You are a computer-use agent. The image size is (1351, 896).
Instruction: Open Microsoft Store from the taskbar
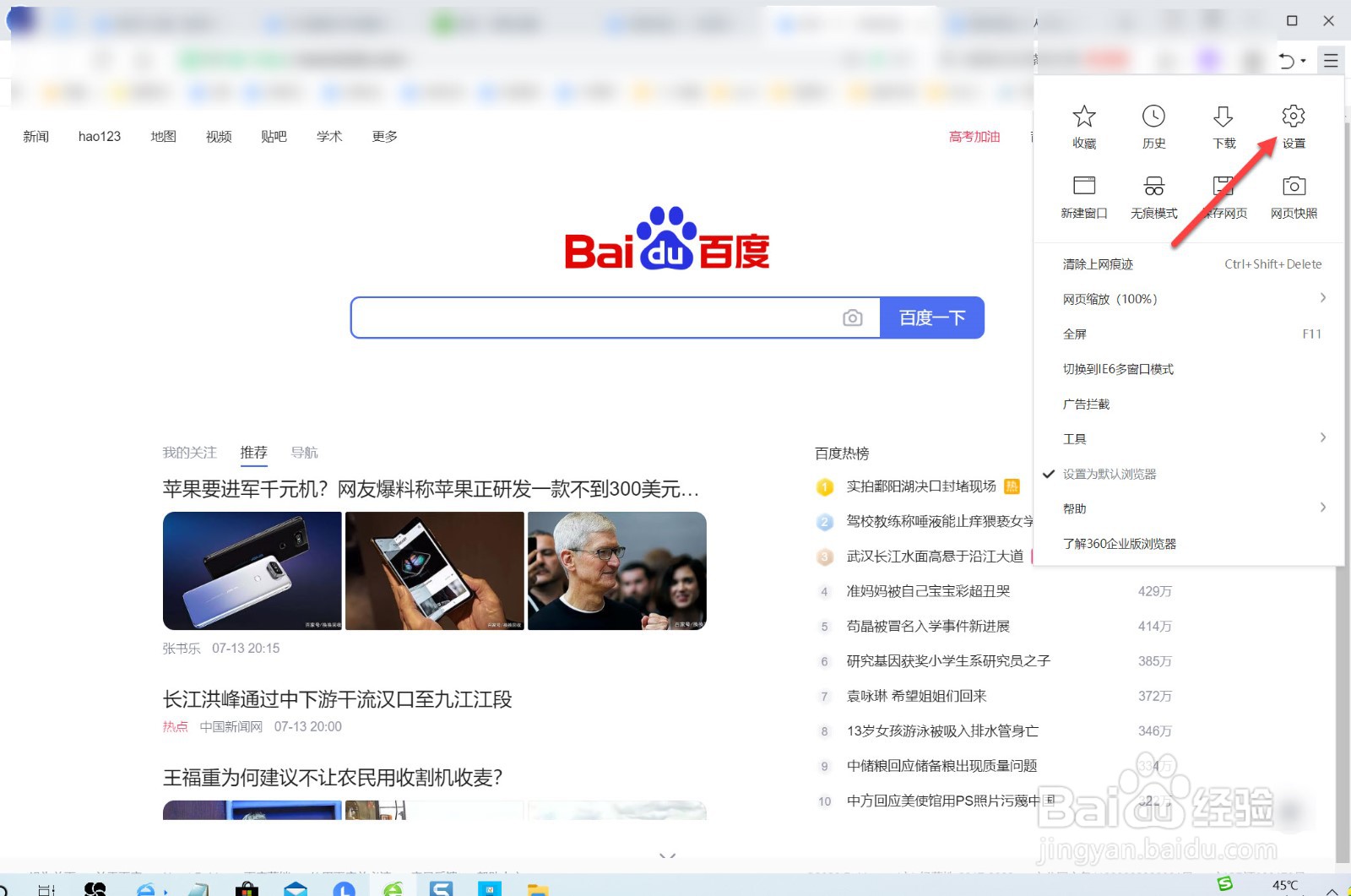click(x=247, y=888)
